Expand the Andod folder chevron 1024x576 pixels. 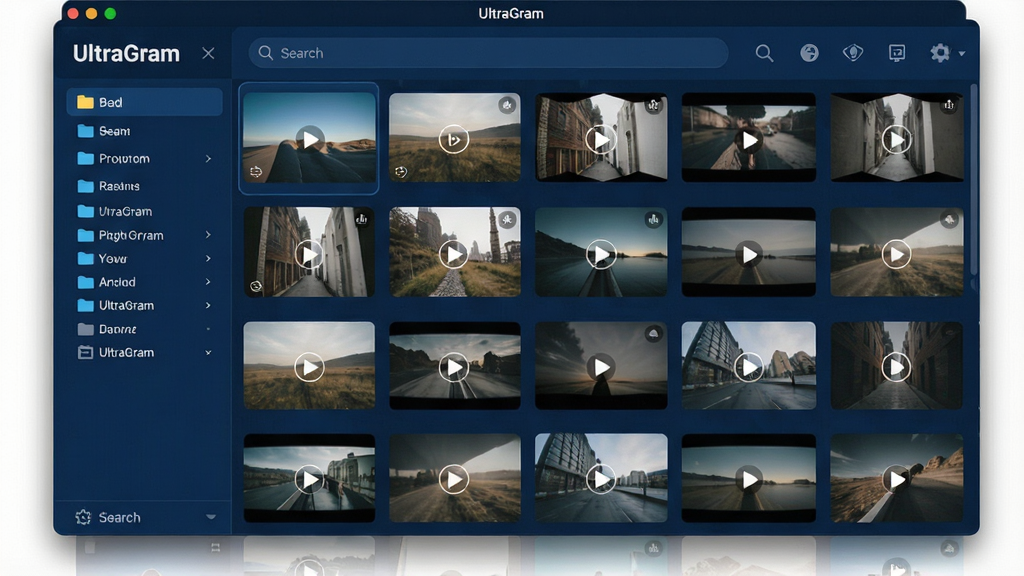(x=208, y=282)
